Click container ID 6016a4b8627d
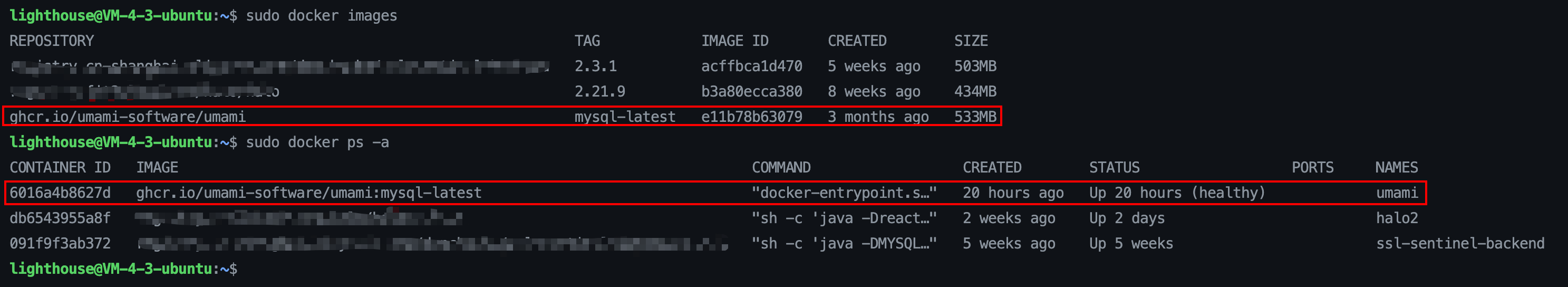Viewport: 1568px width, 287px height. click(x=60, y=193)
